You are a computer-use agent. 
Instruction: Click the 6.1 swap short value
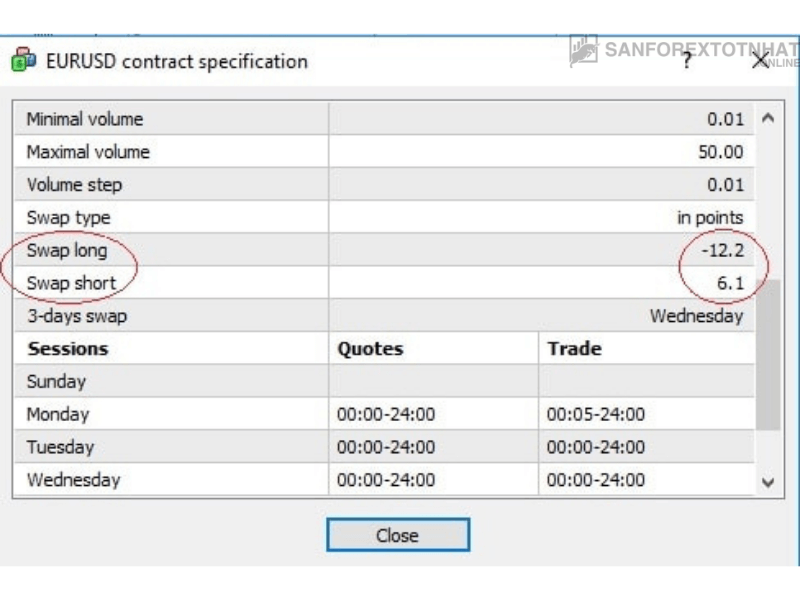coord(731,283)
